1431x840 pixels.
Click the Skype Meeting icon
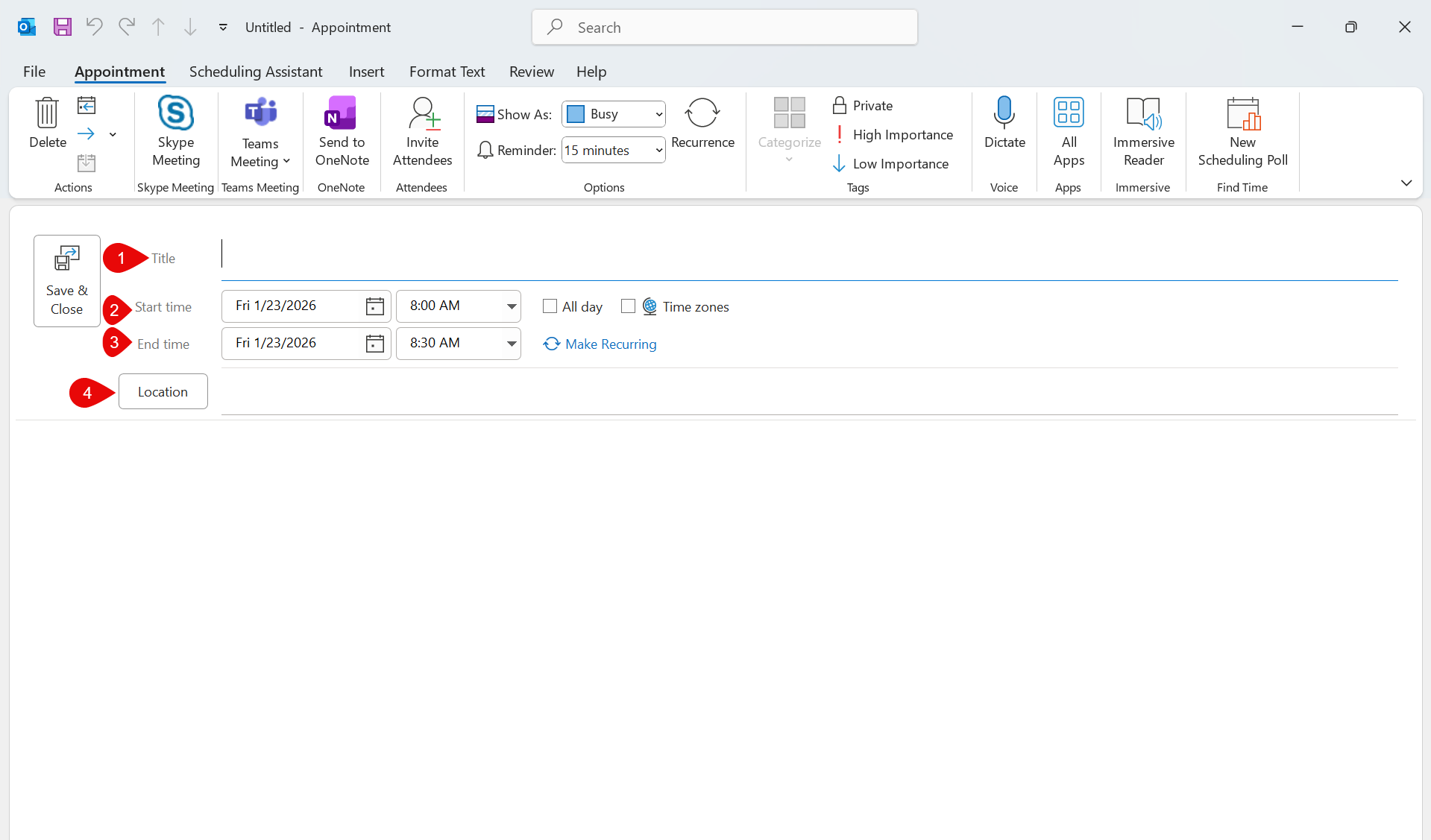(176, 114)
